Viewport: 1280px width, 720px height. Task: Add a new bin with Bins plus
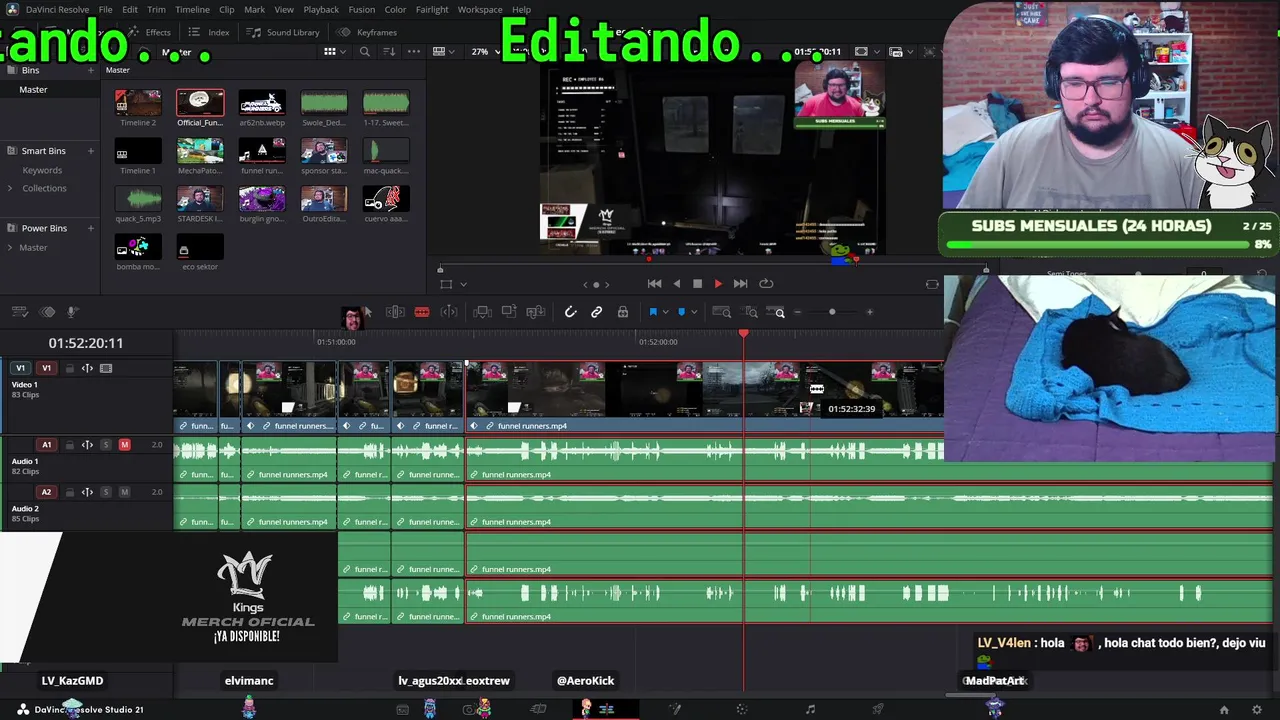pos(90,70)
